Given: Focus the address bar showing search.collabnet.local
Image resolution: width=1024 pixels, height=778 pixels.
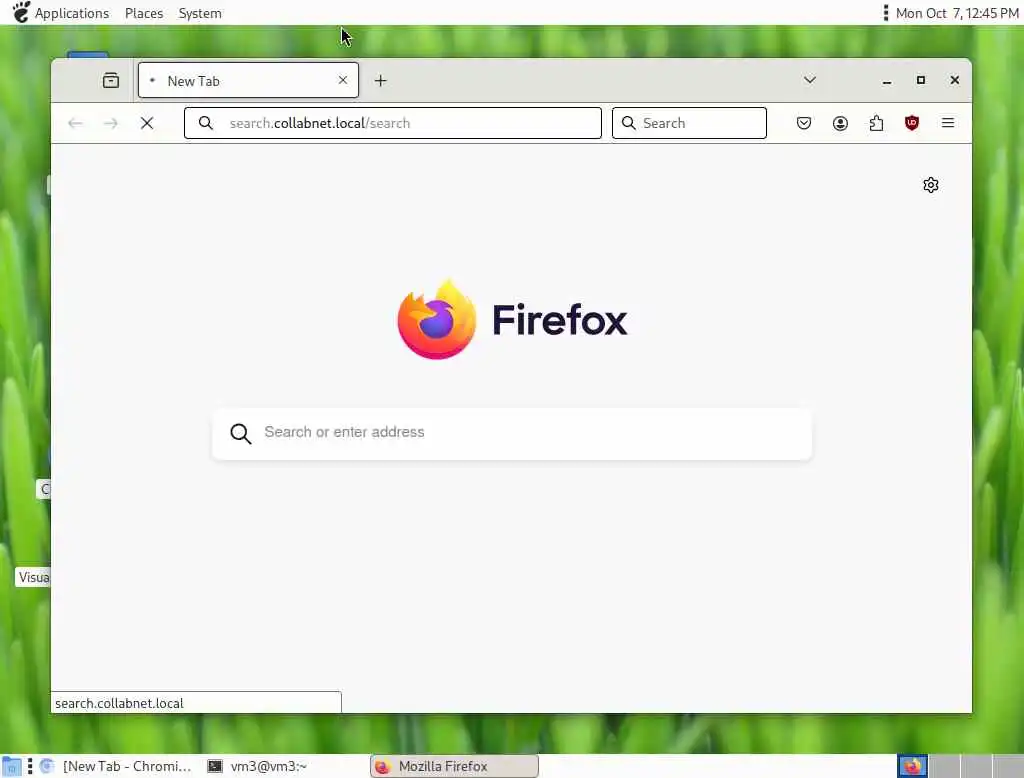Looking at the screenshot, I should point(392,123).
